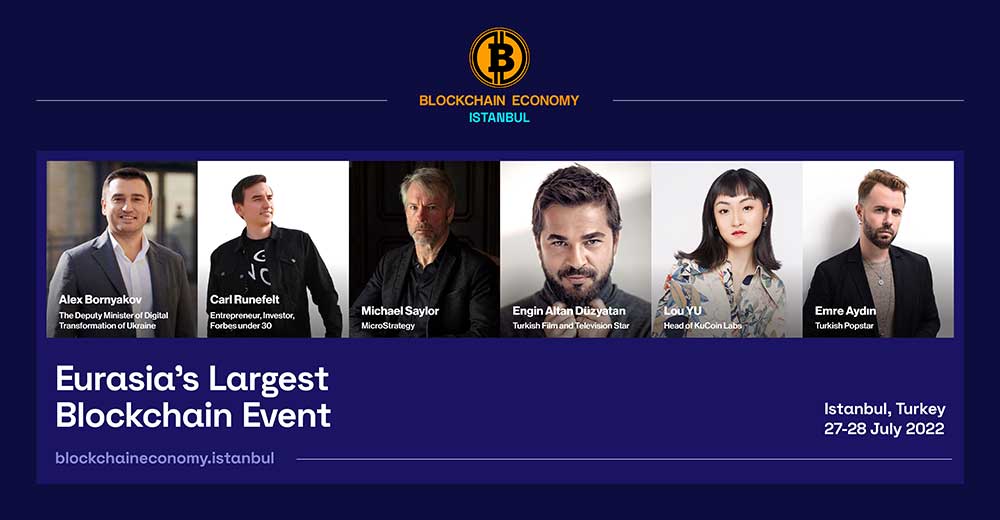Click the BLOCKCHAIN ECONOMY title text
The height and width of the screenshot is (520, 1000).
[x=499, y=100]
